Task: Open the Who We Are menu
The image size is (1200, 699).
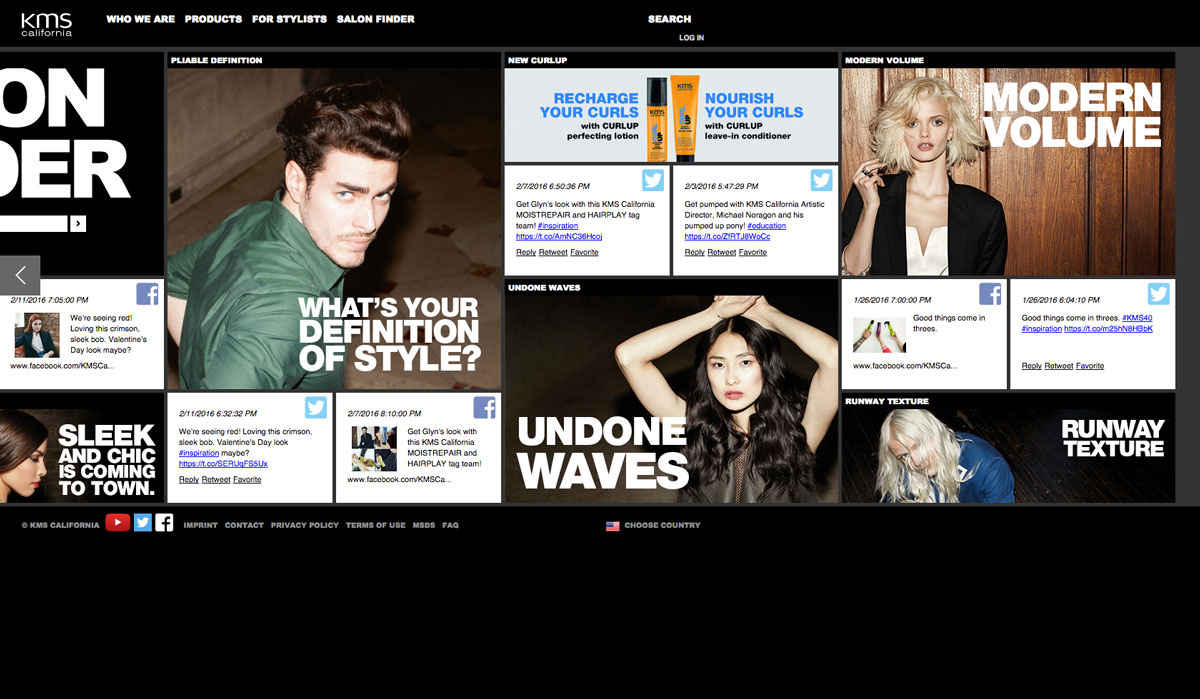Action: (x=140, y=19)
